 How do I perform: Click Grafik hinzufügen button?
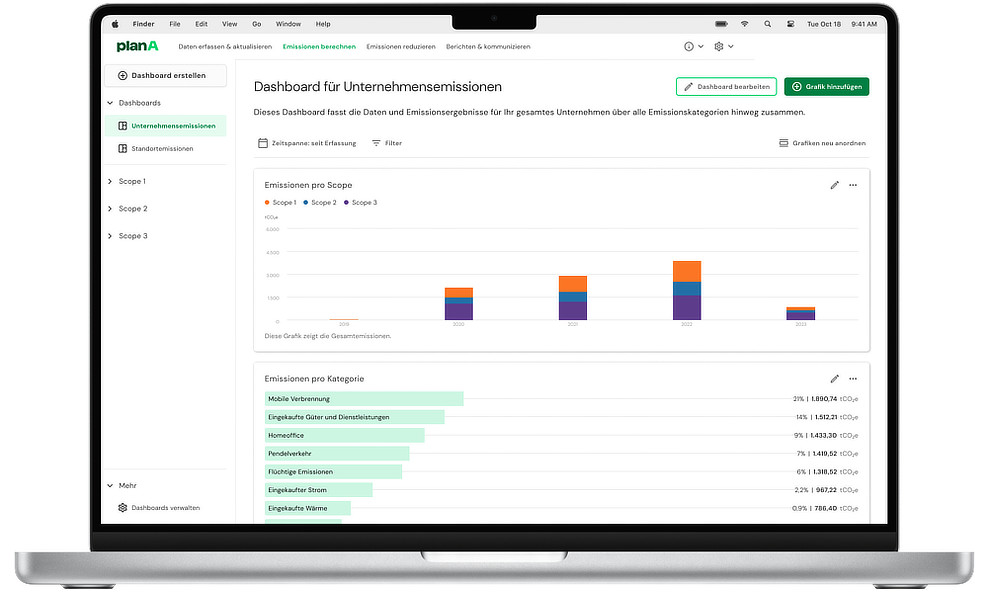[826, 87]
